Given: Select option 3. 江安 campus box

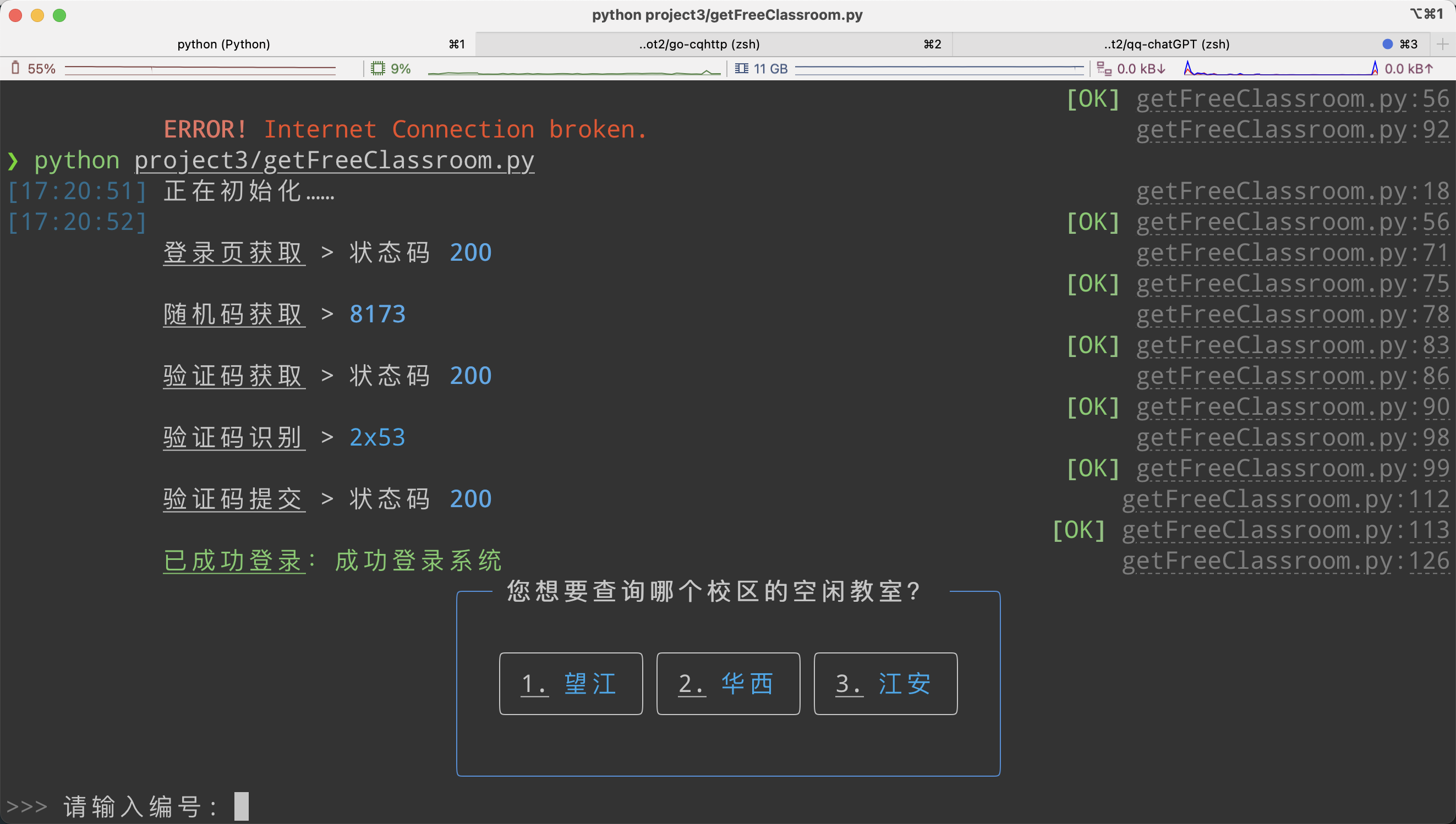Looking at the screenshot, I should click(885, 684).
